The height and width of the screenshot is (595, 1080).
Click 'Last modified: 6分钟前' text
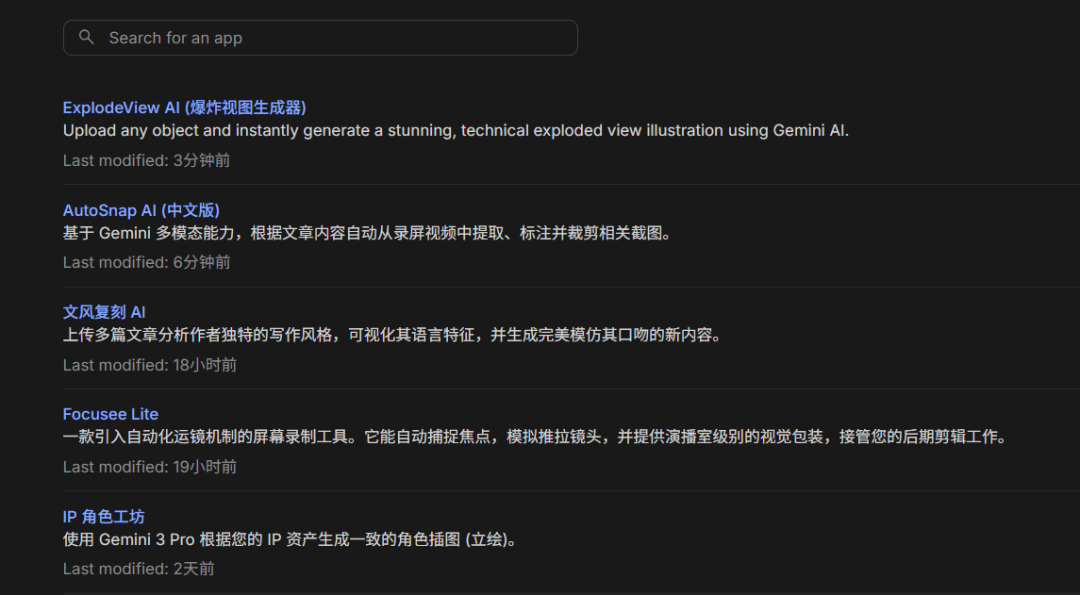pos(146,262)
